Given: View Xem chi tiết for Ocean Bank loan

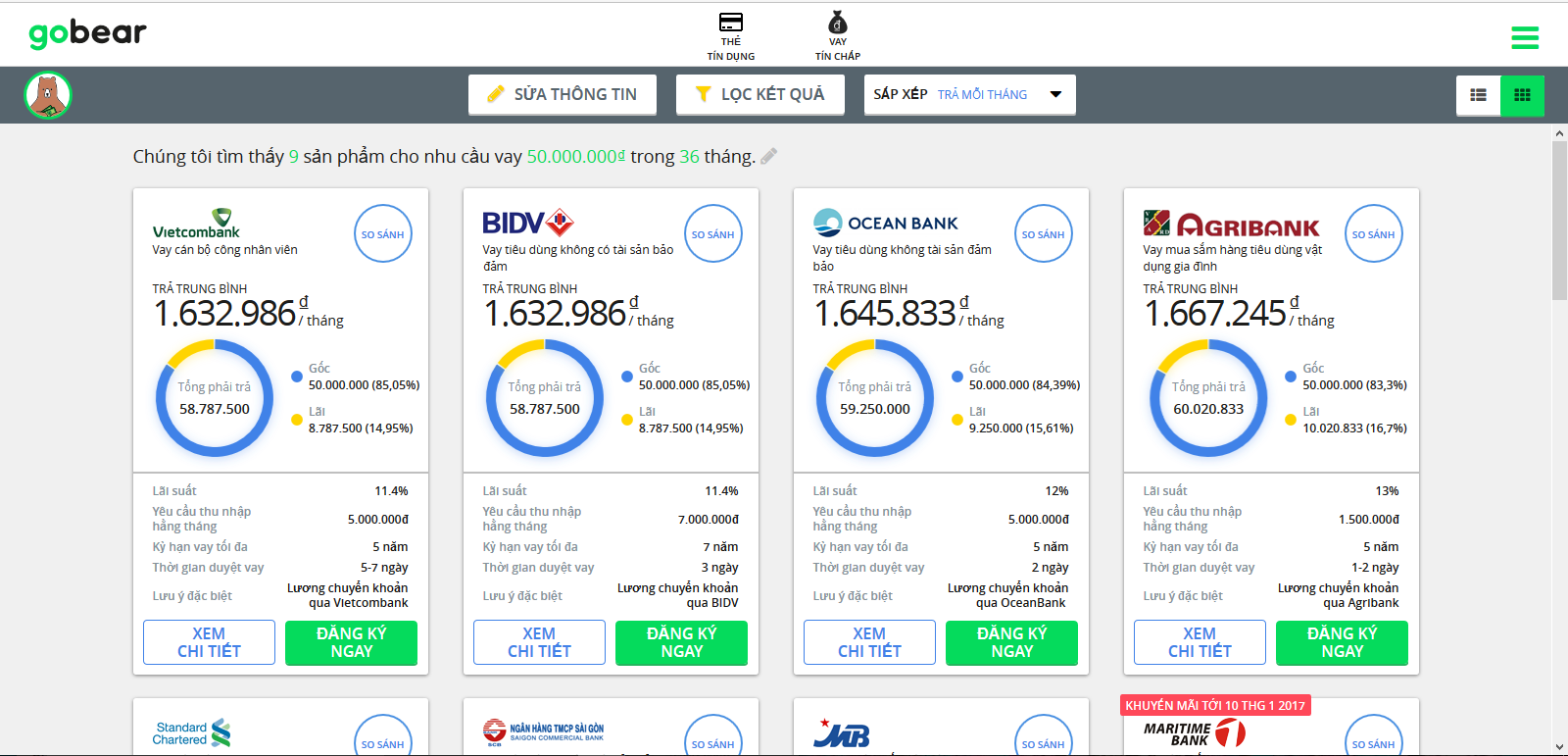Looking at the screenshot, I should tap(869, 642).
